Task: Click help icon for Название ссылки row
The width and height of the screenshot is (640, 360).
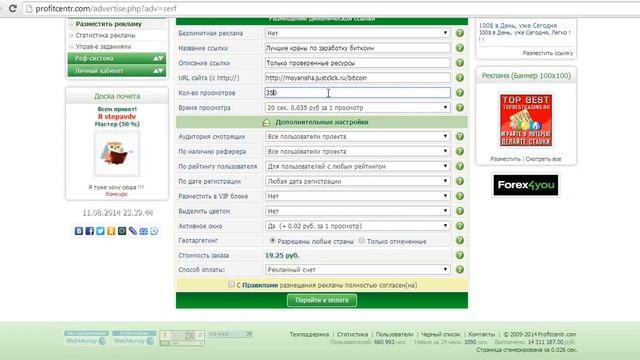Action: (x=460, y=48)
